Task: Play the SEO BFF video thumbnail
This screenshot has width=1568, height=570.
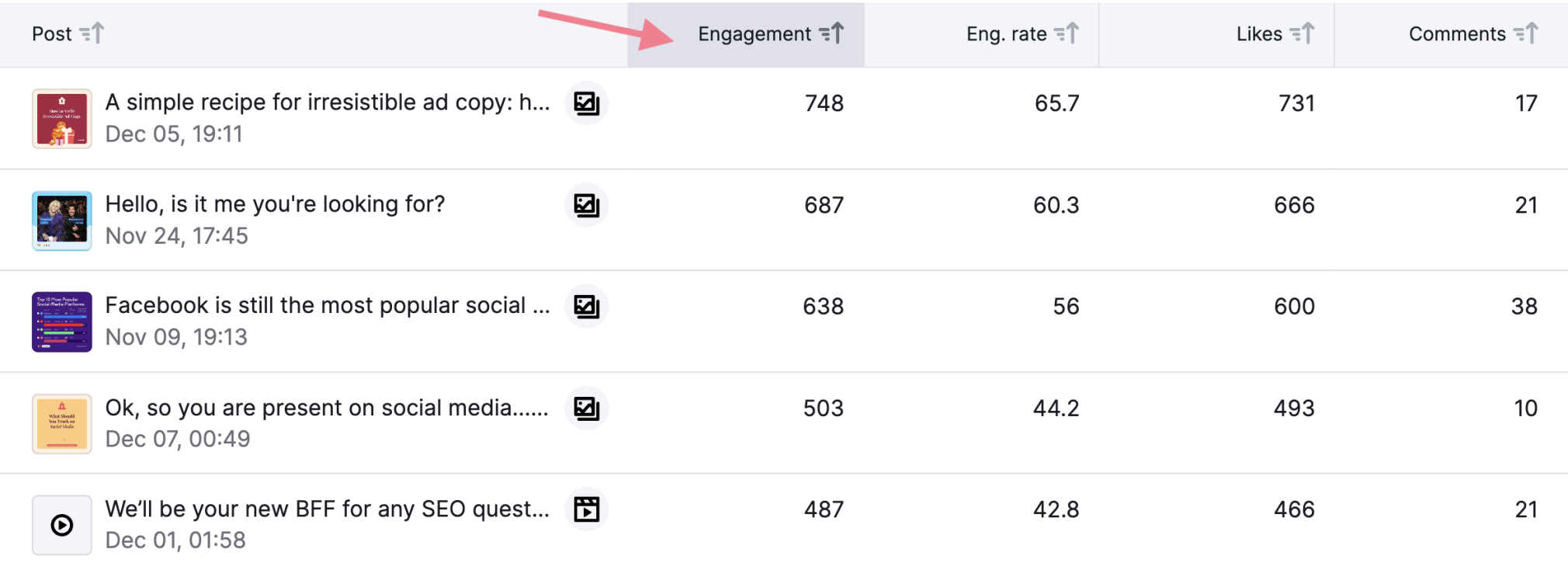Action: pyautogui.click(x=62, y=526)
